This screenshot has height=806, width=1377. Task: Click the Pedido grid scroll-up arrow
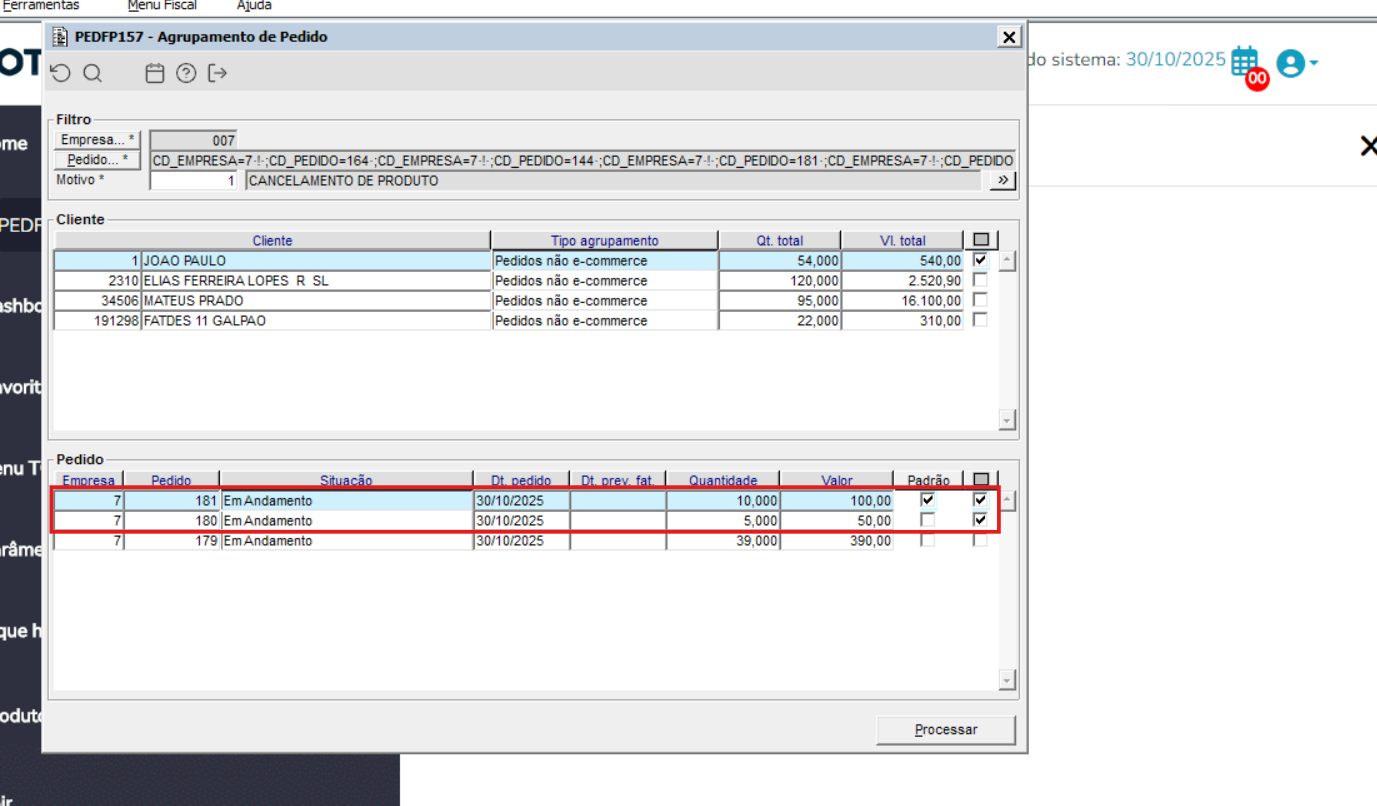[1007, 501]
